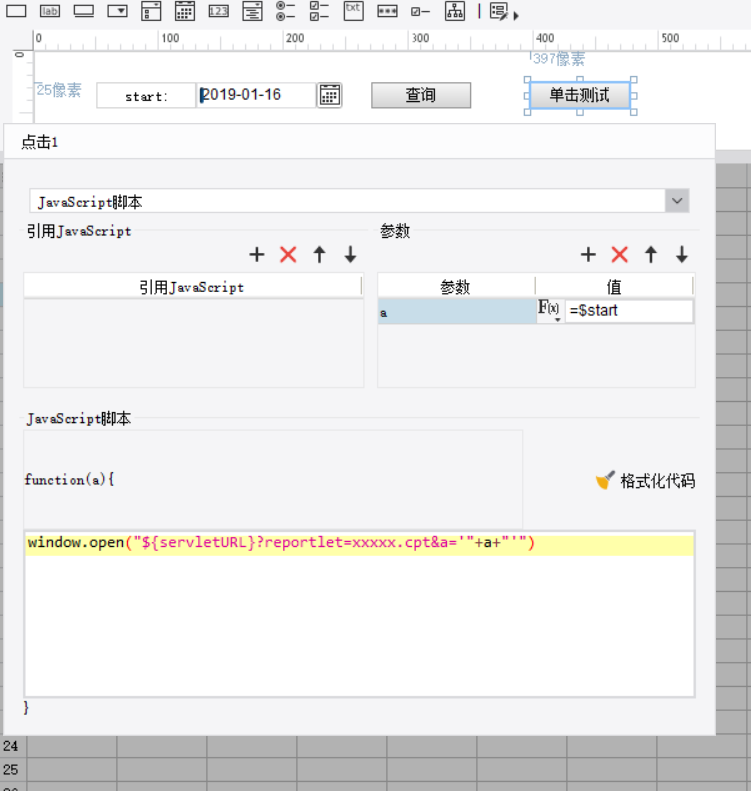Move the parameter down
751x791 pixels.
coord(682,254)
